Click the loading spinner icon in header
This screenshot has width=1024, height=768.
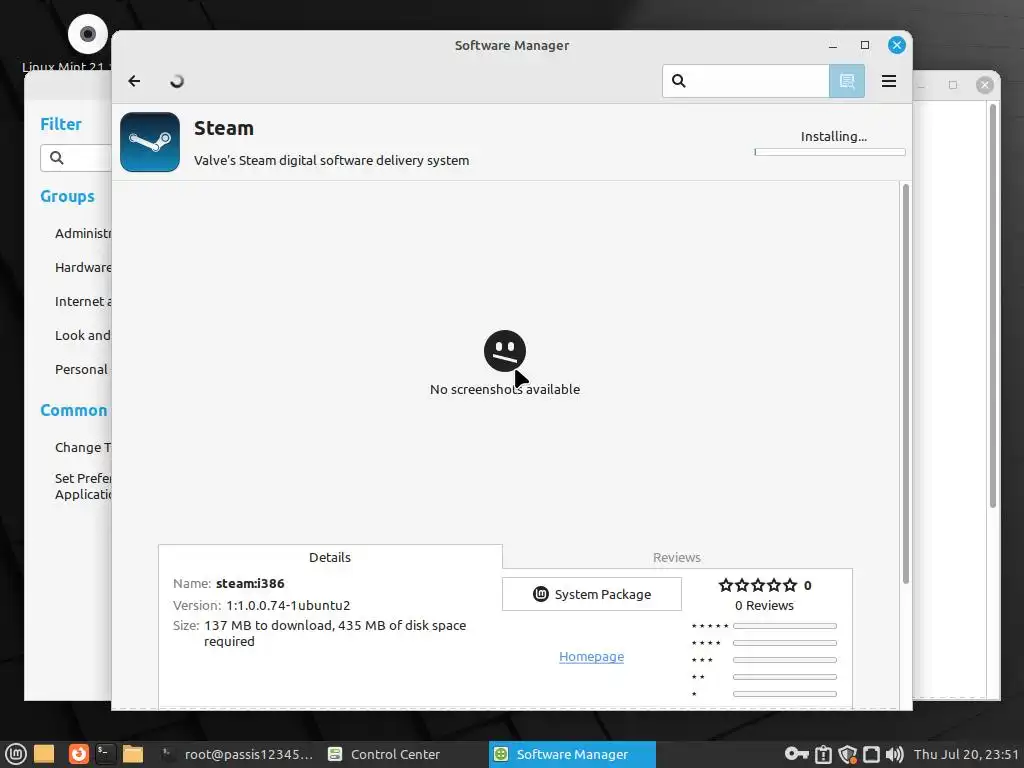pos(176,81)
